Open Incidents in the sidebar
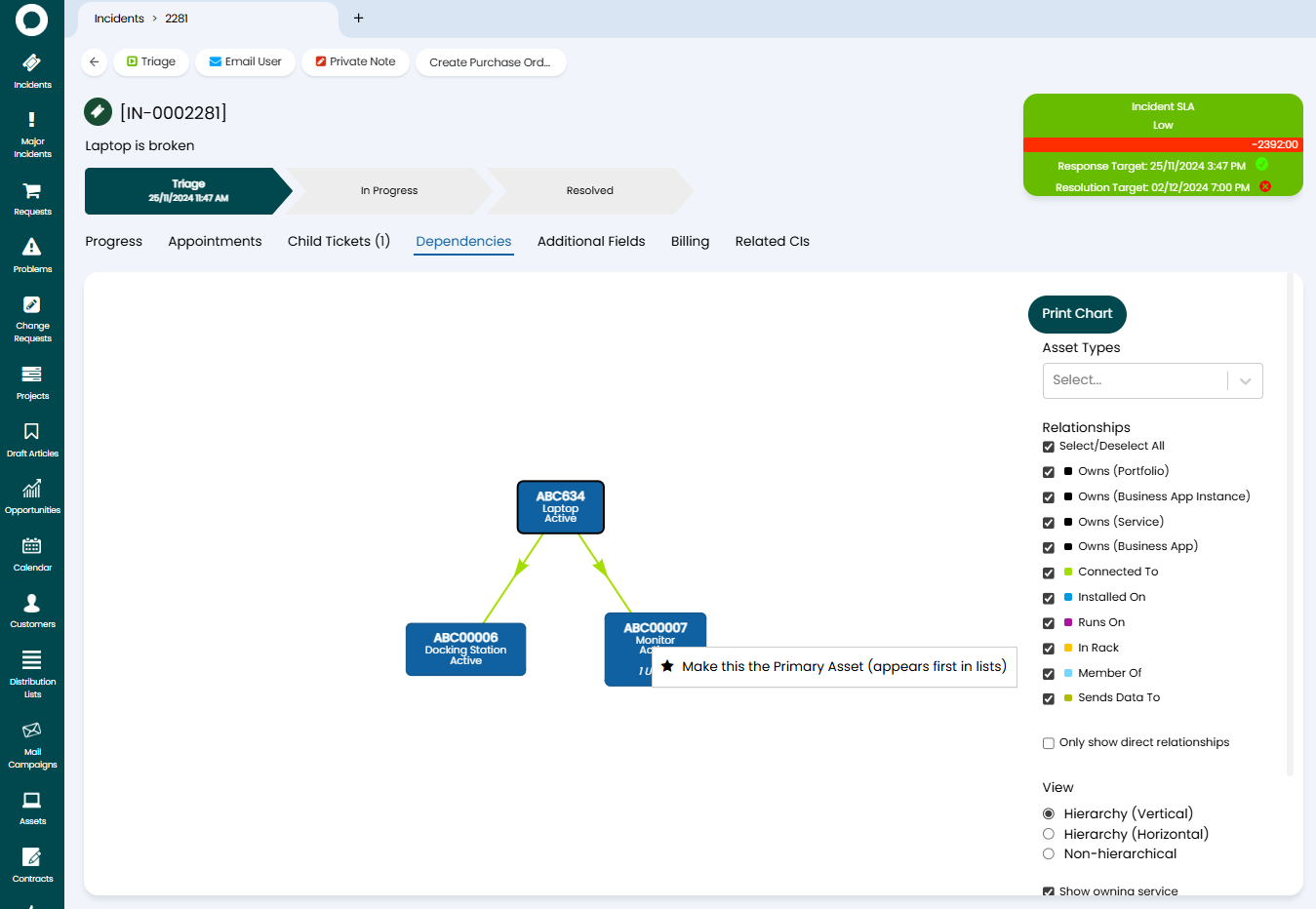Screen dimensions: 1316x909 point(32,71)
